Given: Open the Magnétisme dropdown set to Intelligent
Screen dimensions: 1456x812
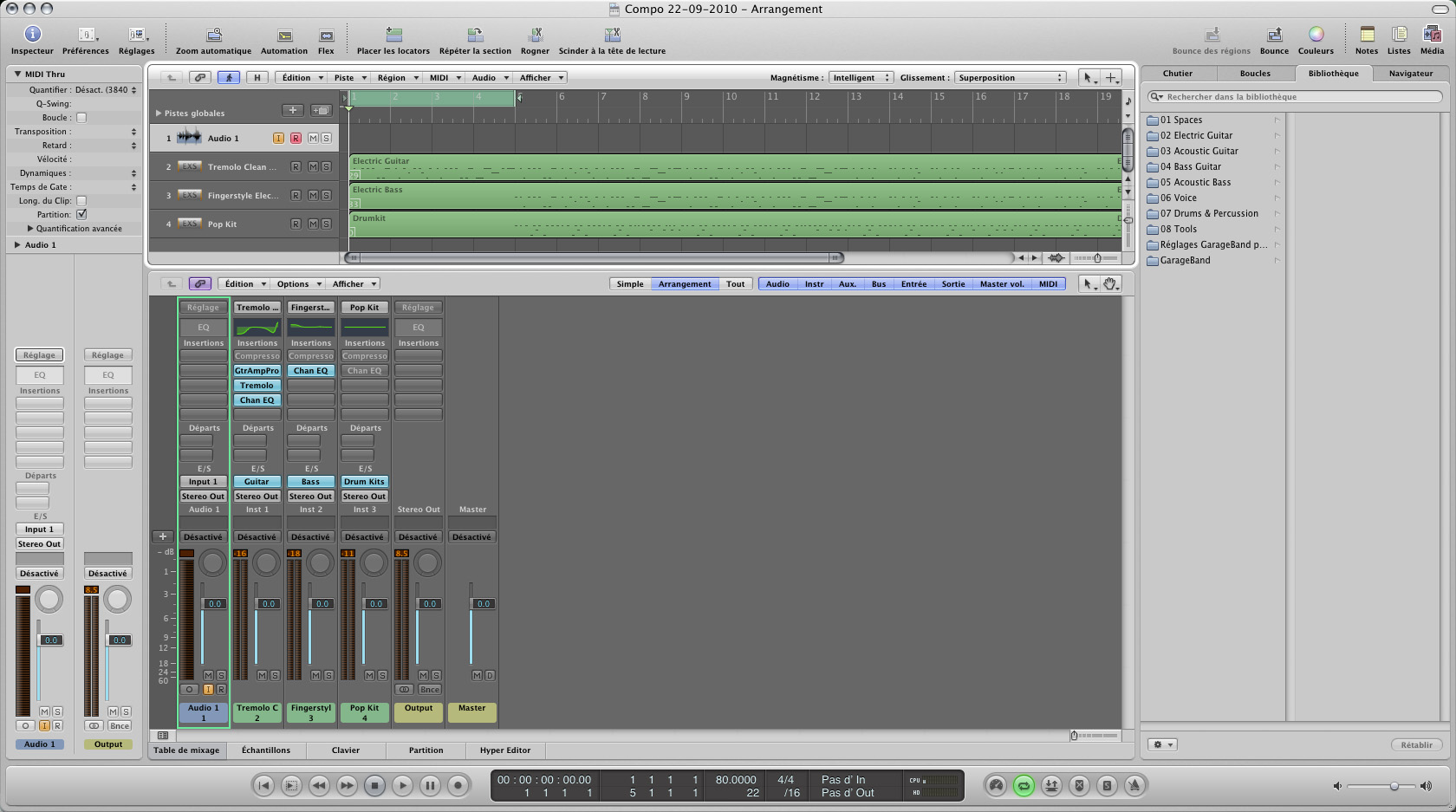Looking at the screenshot, I should click(861, 78).
